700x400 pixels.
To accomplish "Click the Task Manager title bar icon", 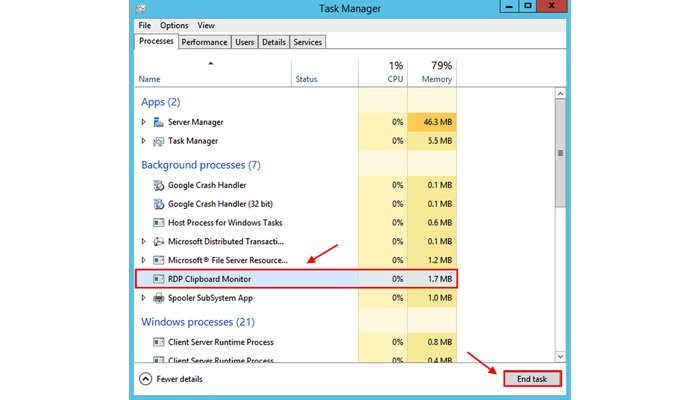I will pyautogui.click(x=141, y=8).
